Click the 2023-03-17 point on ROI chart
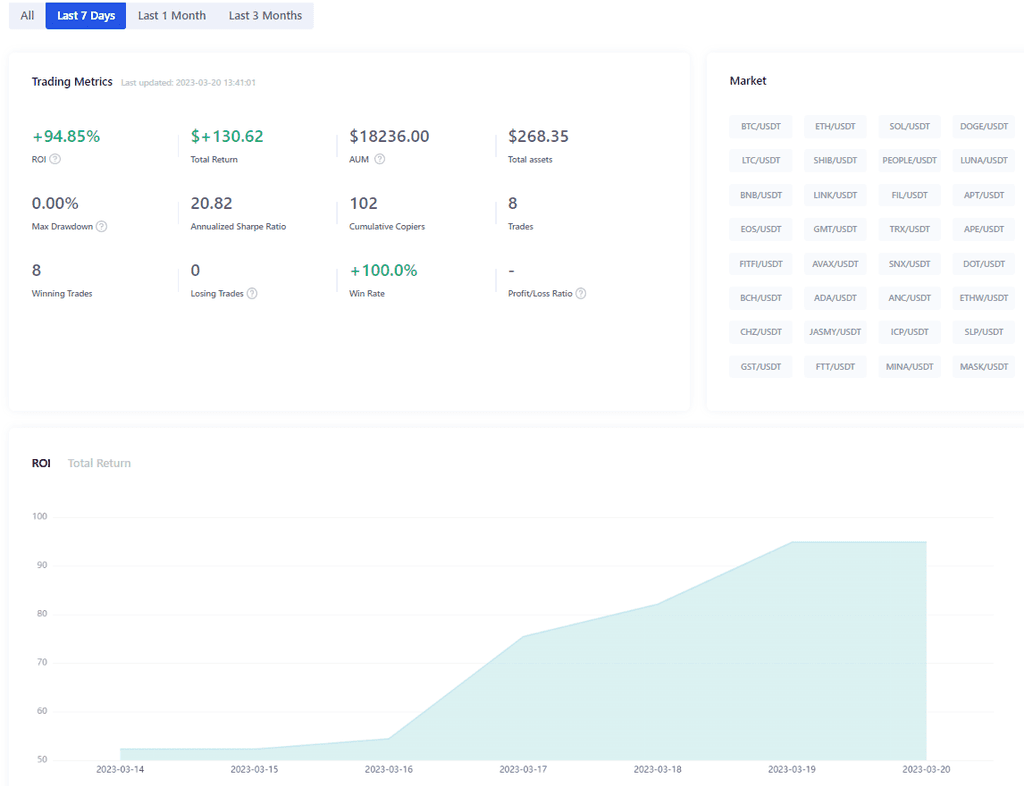The height and width of the screenshot is (786, 1024). click(524, 636)
